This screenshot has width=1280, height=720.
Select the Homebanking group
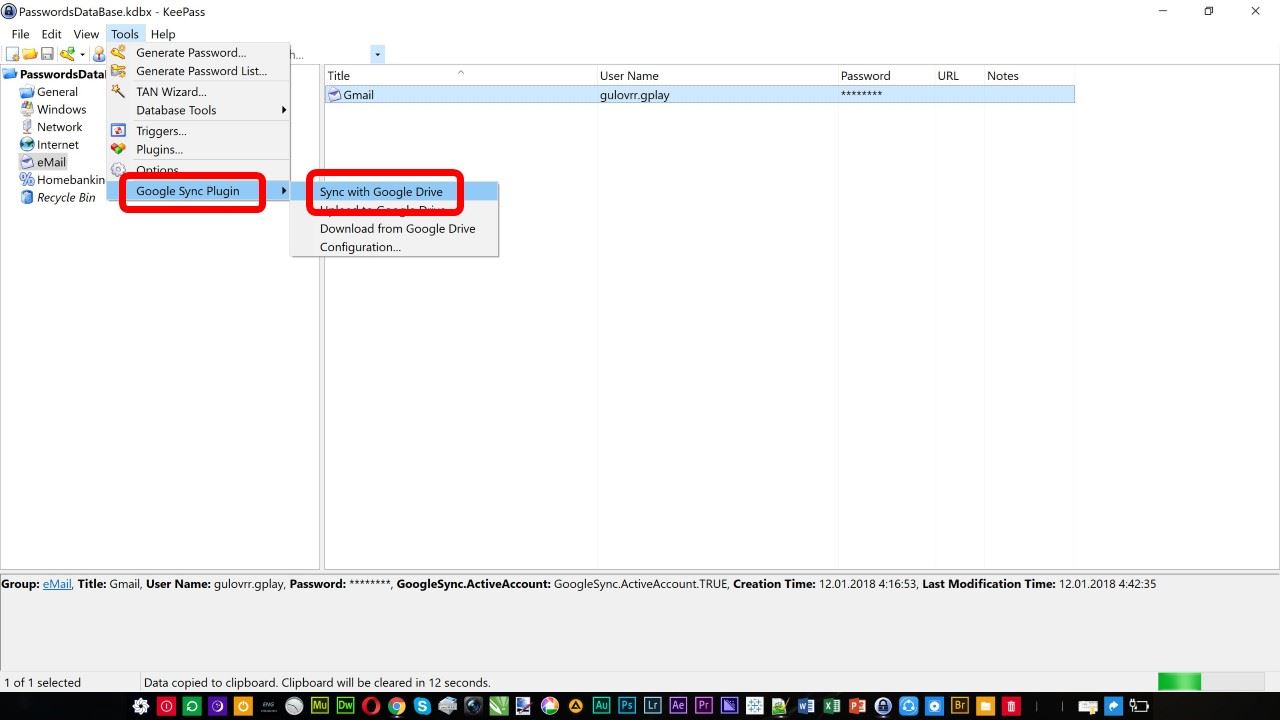(70, 180)
